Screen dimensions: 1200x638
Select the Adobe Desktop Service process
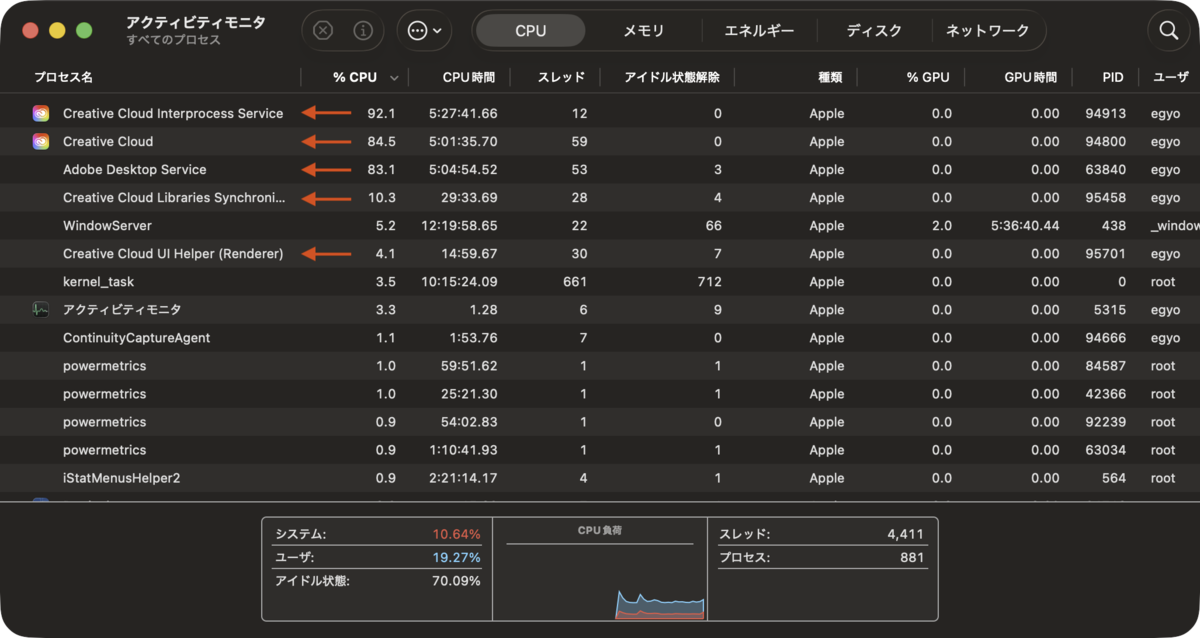(x=135, y=169)
